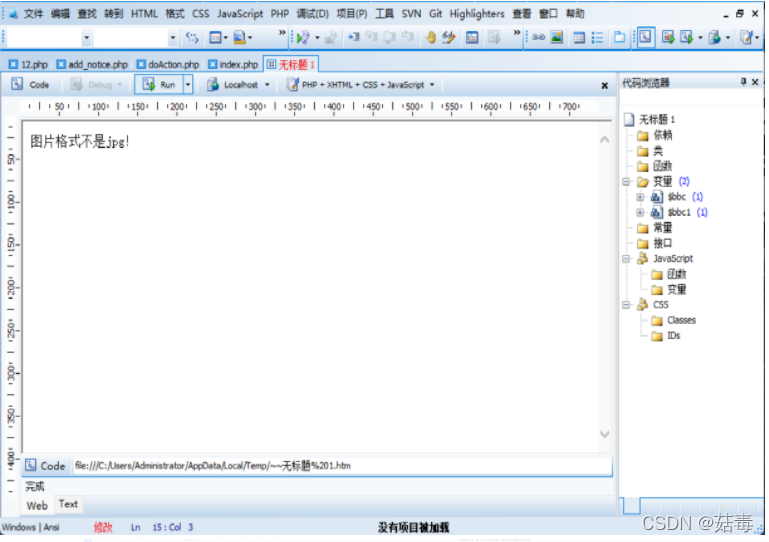Pin the 代码浏览器 panel
Image resolution: width=769 pixels, height=542 pixels.
coord(743,82)
